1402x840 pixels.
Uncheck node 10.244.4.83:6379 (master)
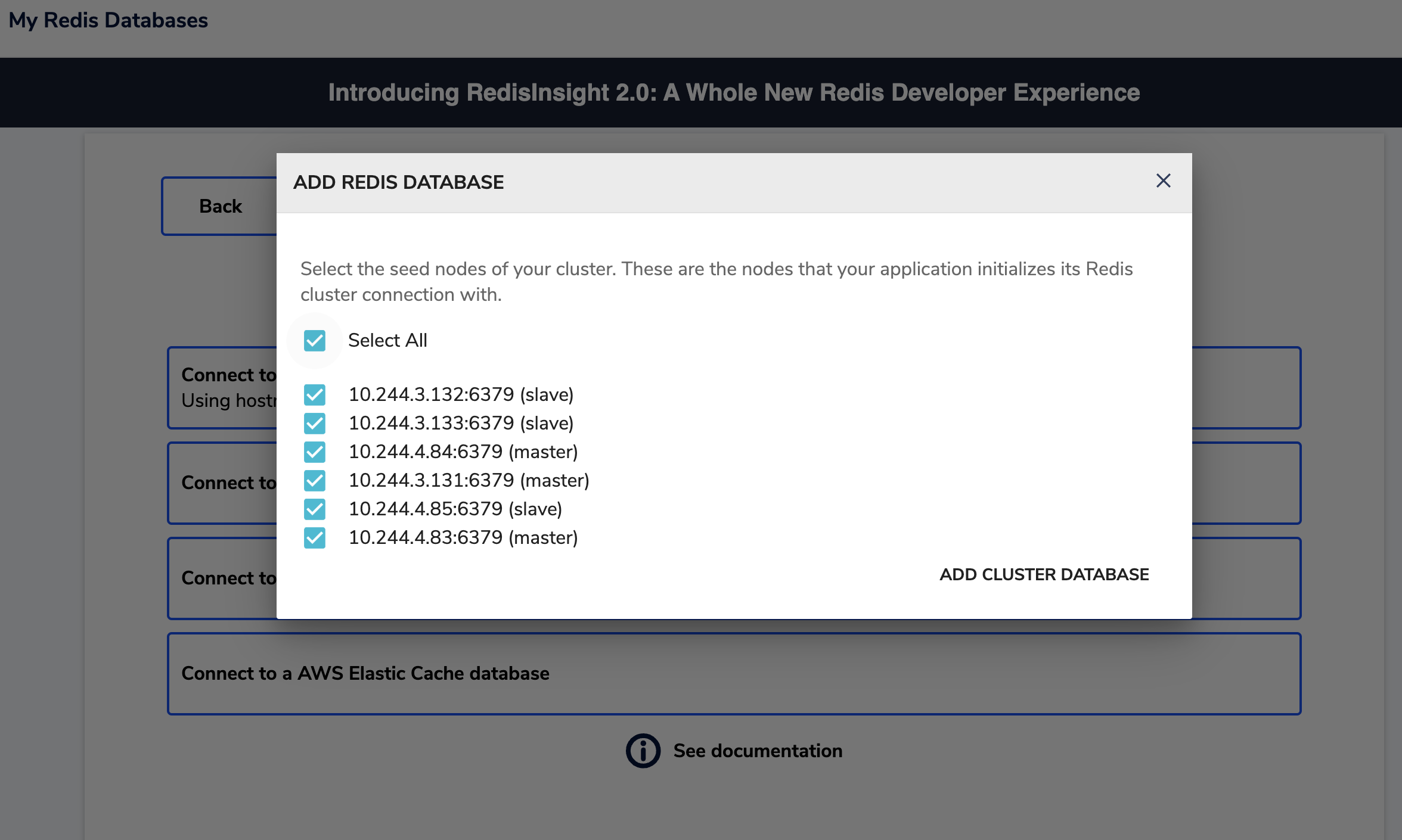coord(315,537)
